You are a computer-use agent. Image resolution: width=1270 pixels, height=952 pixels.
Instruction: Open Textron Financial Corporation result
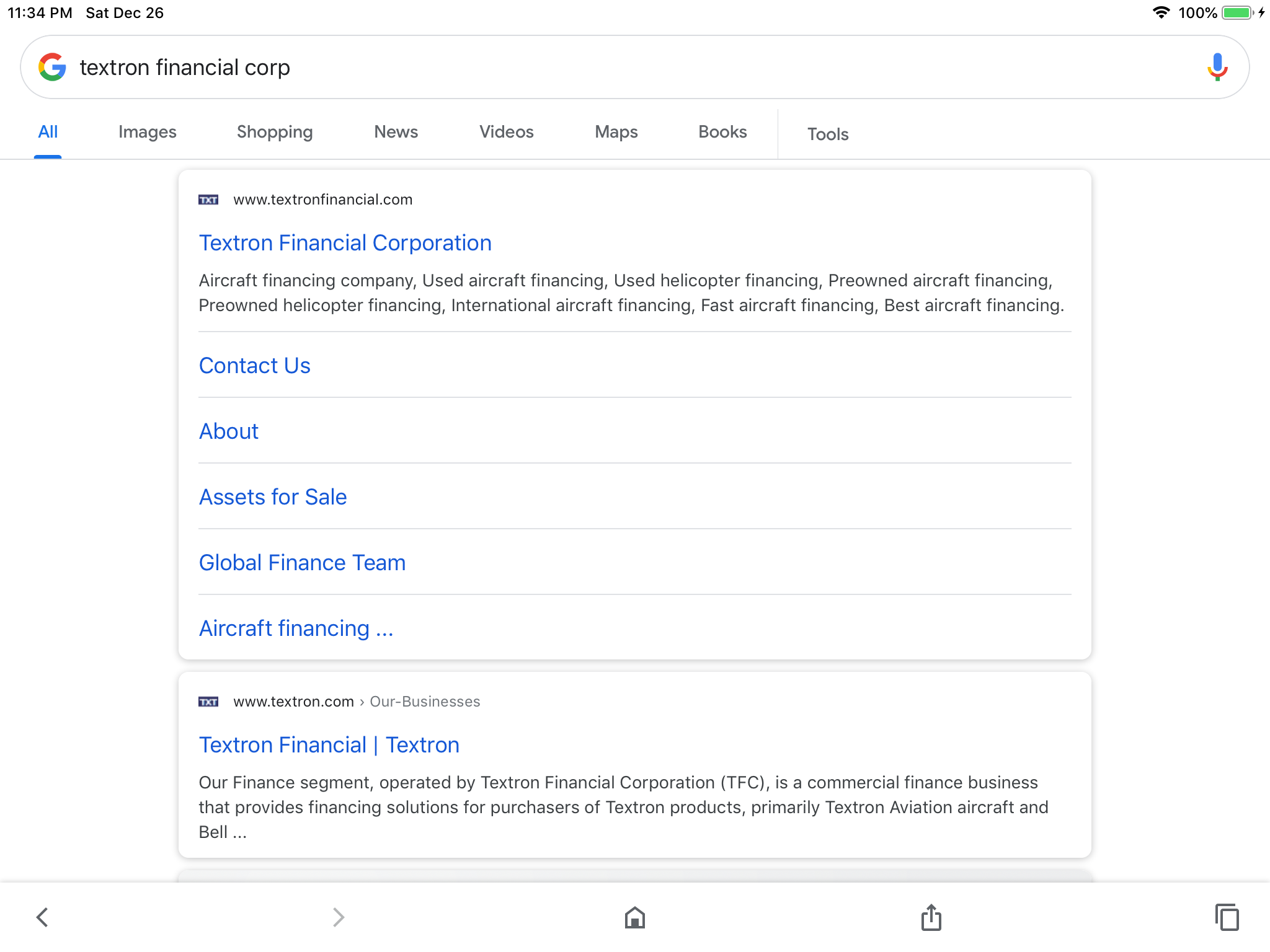(345, 243)
